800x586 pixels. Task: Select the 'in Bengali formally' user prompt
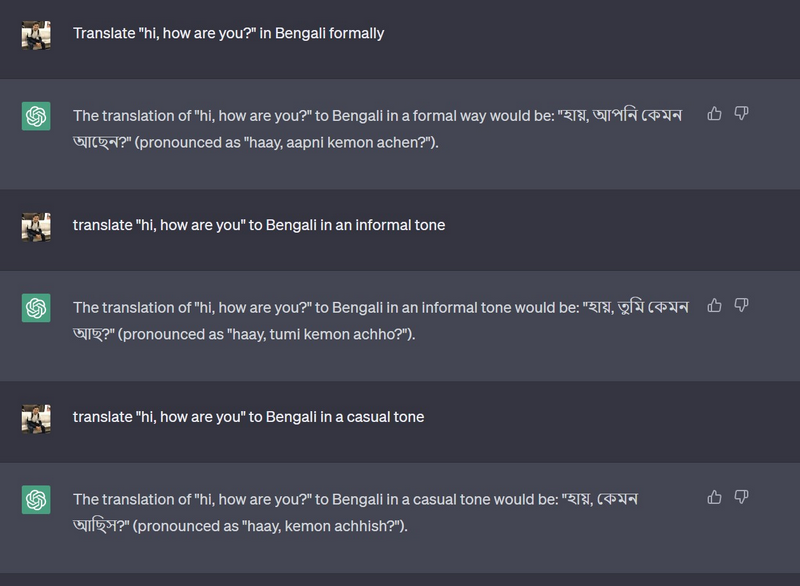[x=228, y=33]
